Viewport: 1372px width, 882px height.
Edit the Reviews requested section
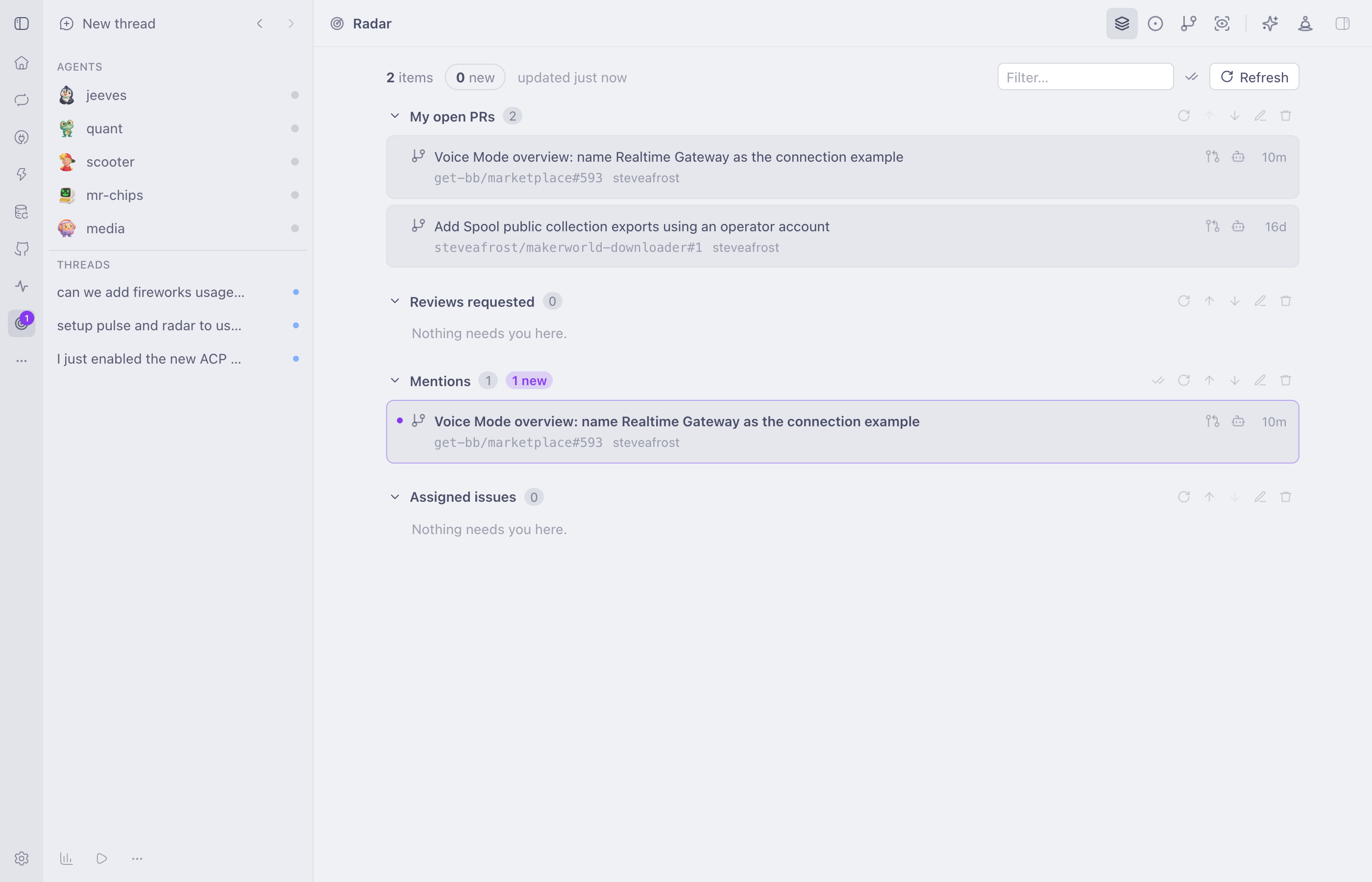(x=1260, y=301)
